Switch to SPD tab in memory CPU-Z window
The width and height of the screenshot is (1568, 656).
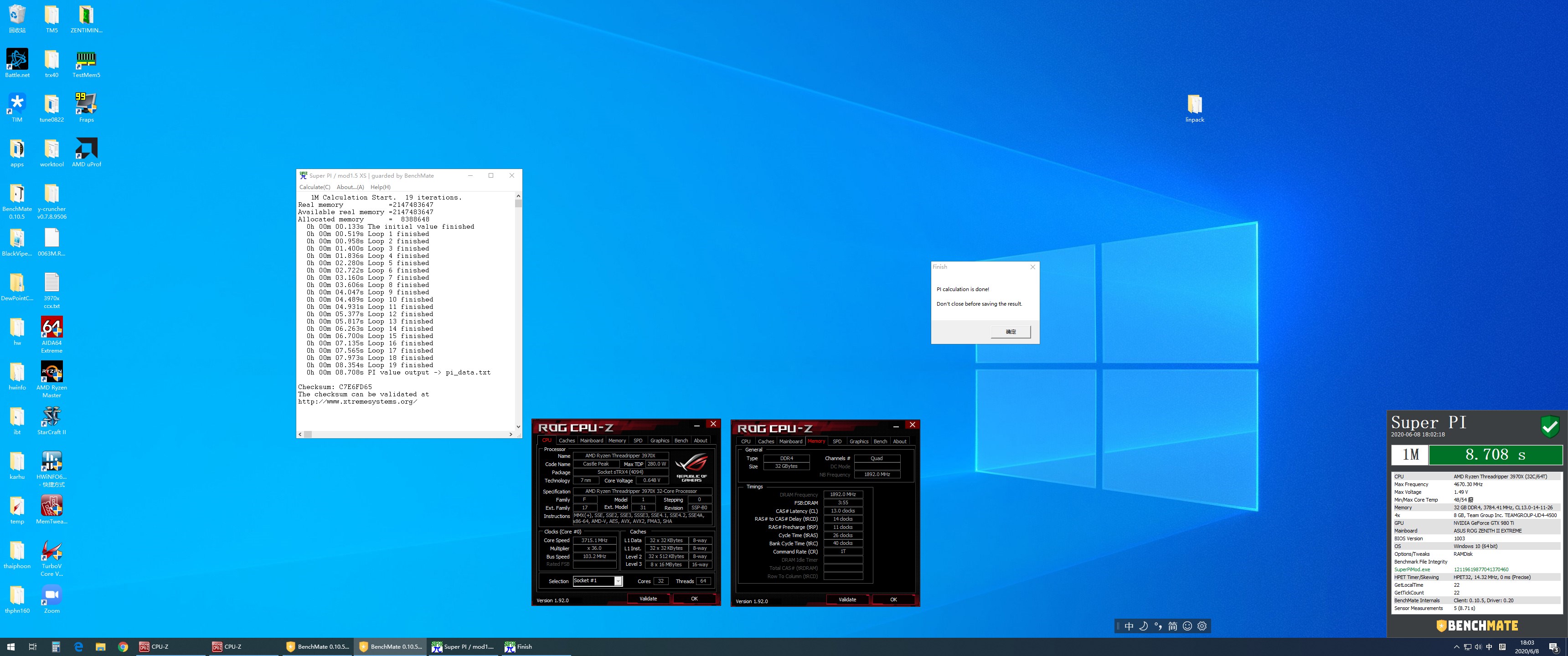[837, 441]
